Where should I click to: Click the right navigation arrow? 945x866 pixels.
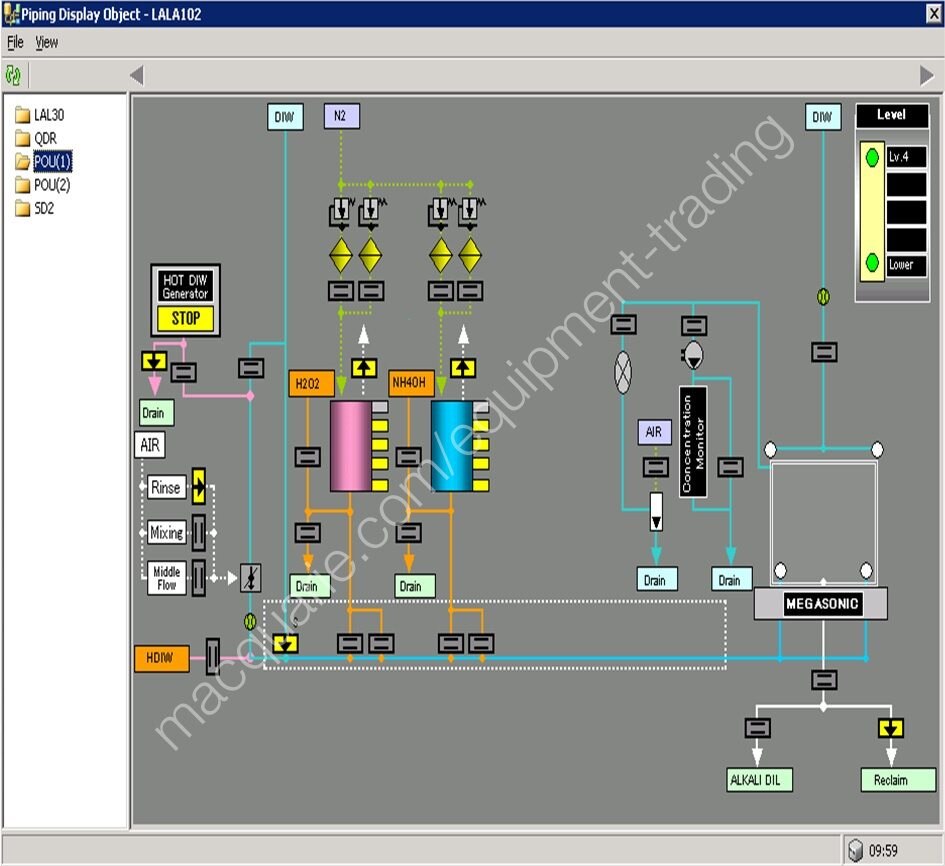(x=926, y=75)
